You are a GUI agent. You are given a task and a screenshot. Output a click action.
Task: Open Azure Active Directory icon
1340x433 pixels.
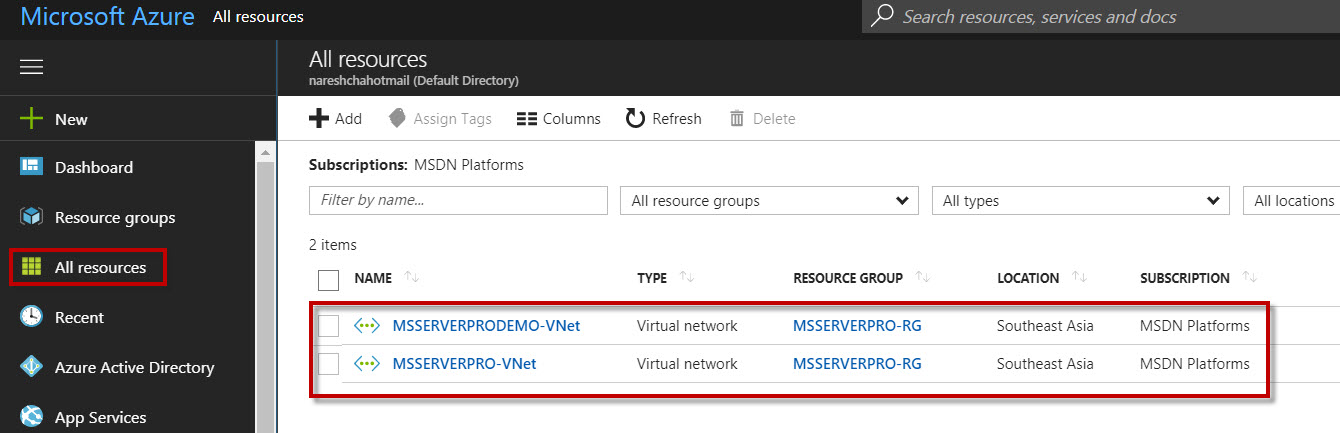[x=32, y=367]
